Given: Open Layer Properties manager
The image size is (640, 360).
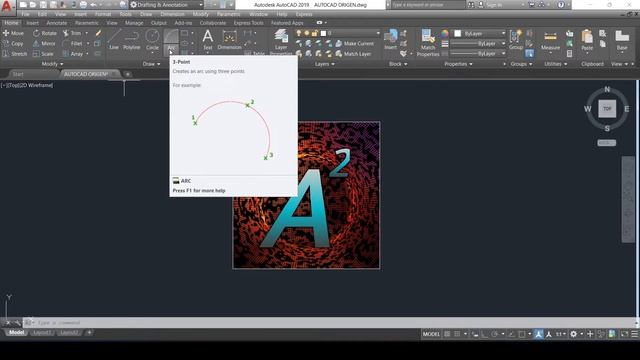Looking at the screenshot, I should click(281, 42).
